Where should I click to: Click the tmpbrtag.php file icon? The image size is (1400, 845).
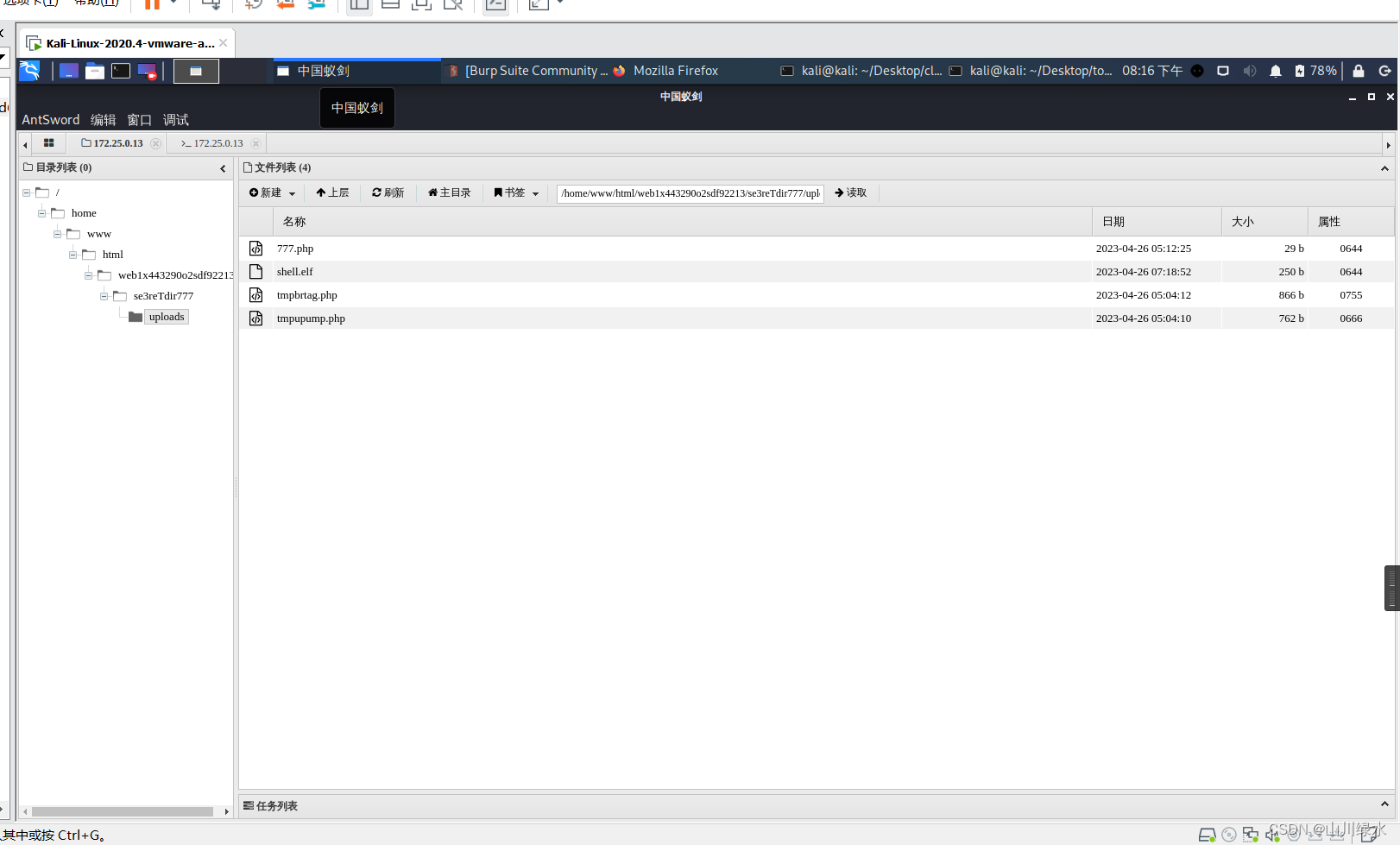(256, 295)
